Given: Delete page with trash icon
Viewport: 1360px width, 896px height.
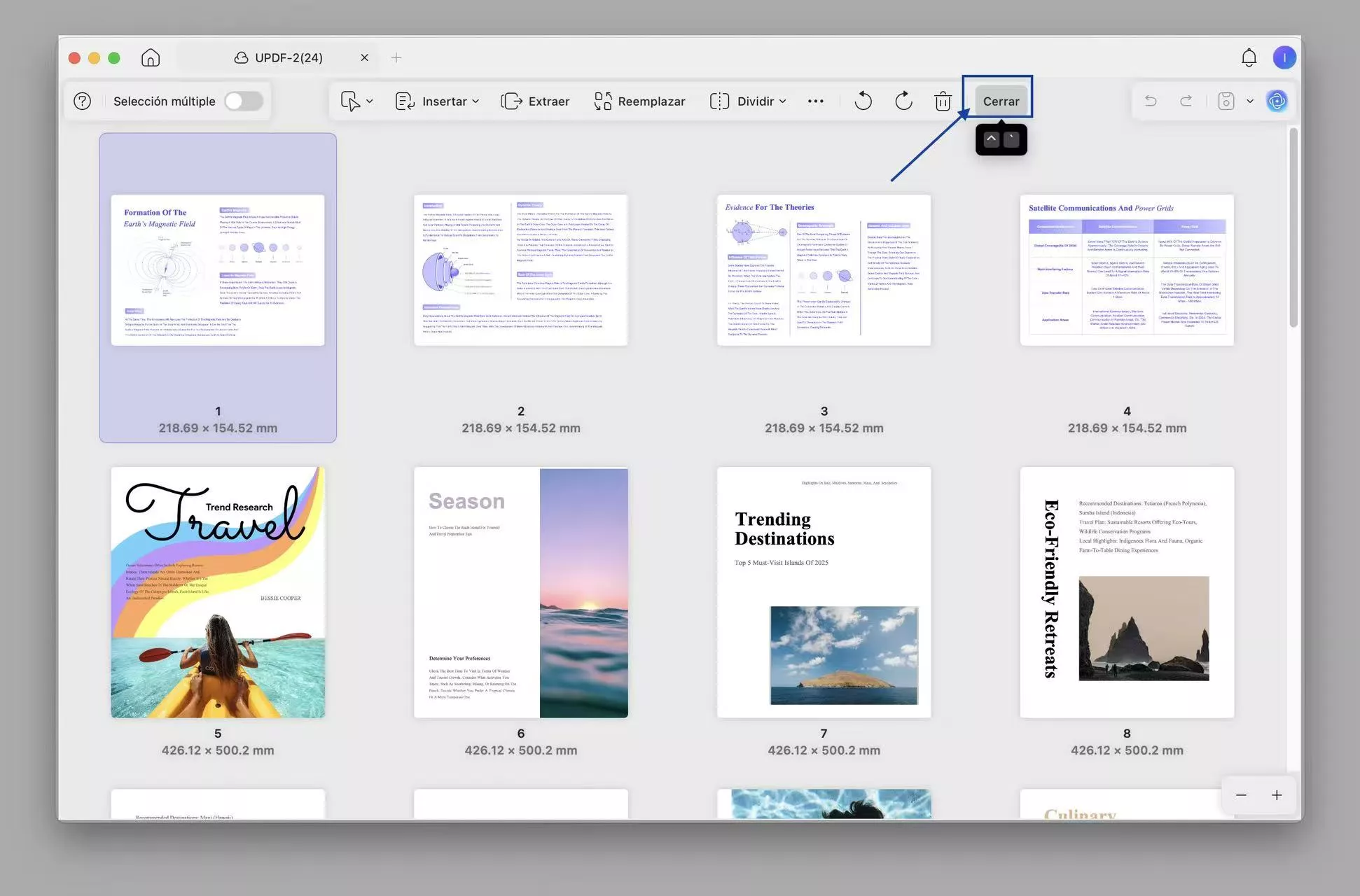Looking at the screenshot, I should (x=943, y=101).
